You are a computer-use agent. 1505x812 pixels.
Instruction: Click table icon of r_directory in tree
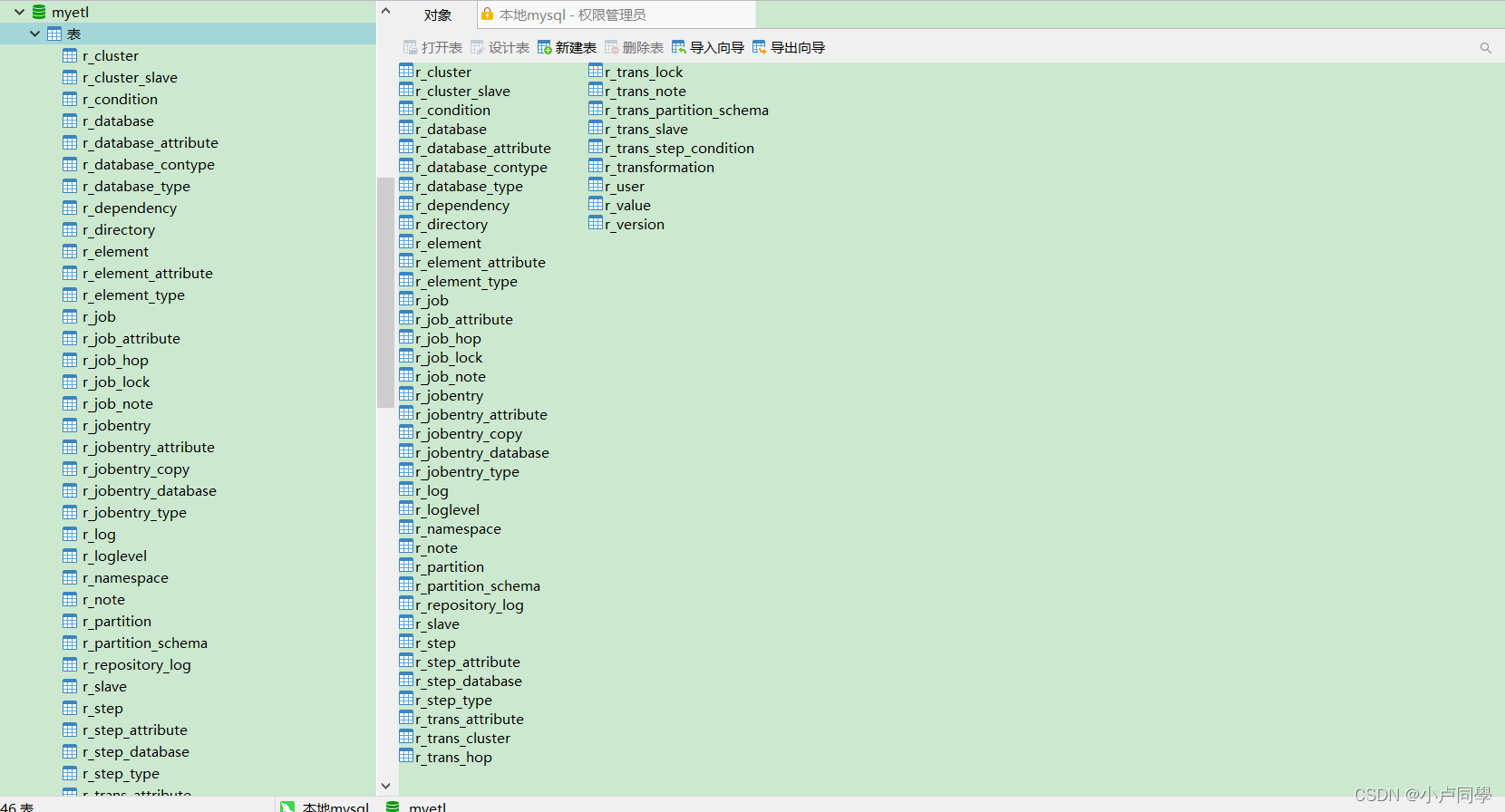click(70, 229)
